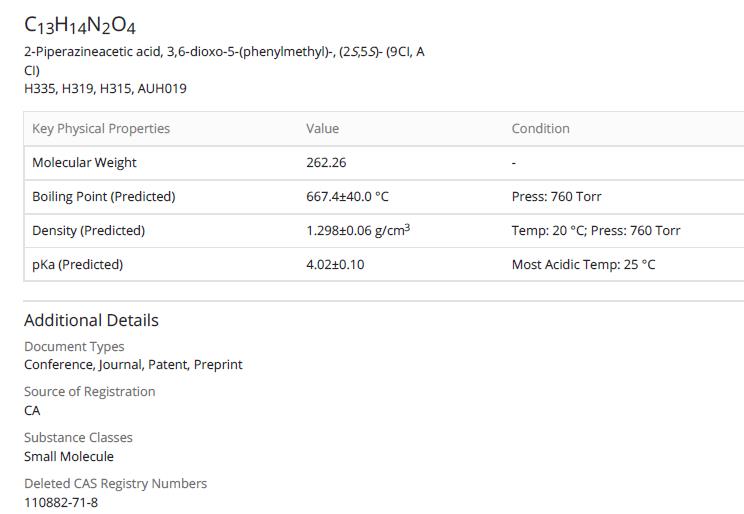Click the pKa (Predicted) row label
This screenshot has width=744, height=514.
click(77, 264)
